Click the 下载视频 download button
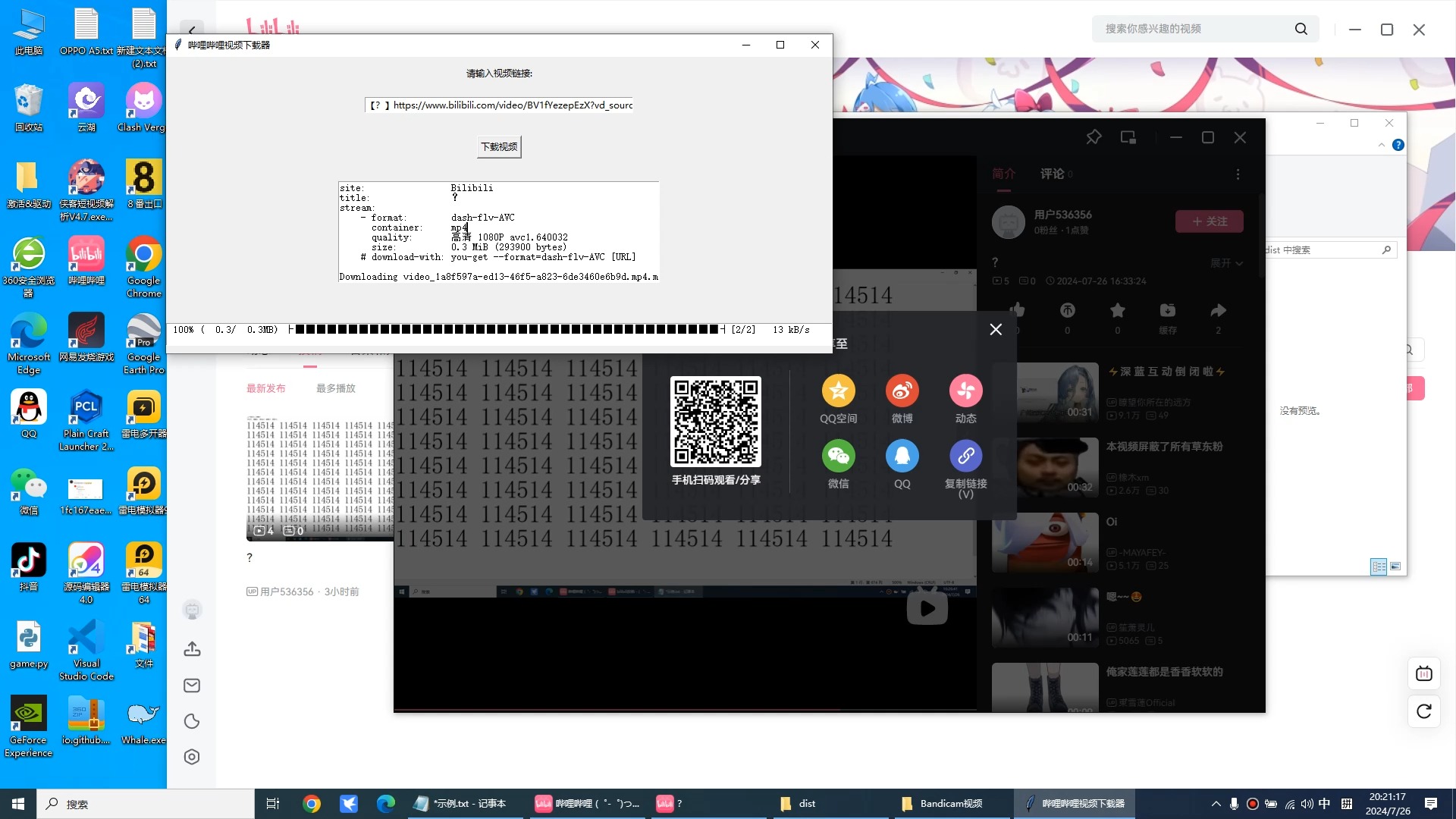This screenshot has height=819, width=1456. coord(499,146)
